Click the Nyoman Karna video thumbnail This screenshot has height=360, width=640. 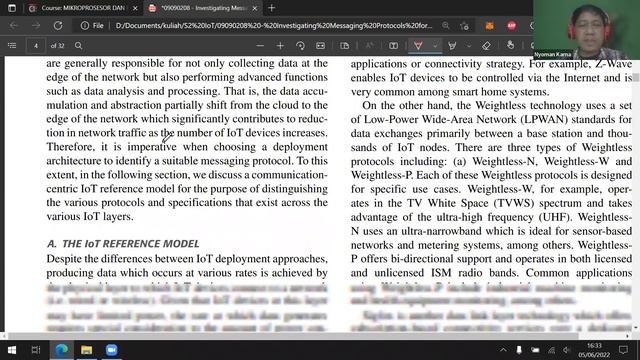(587, 30)
